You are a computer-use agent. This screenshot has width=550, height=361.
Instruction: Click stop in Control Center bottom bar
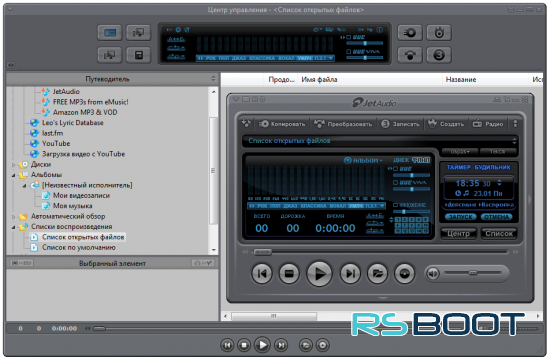244,345
